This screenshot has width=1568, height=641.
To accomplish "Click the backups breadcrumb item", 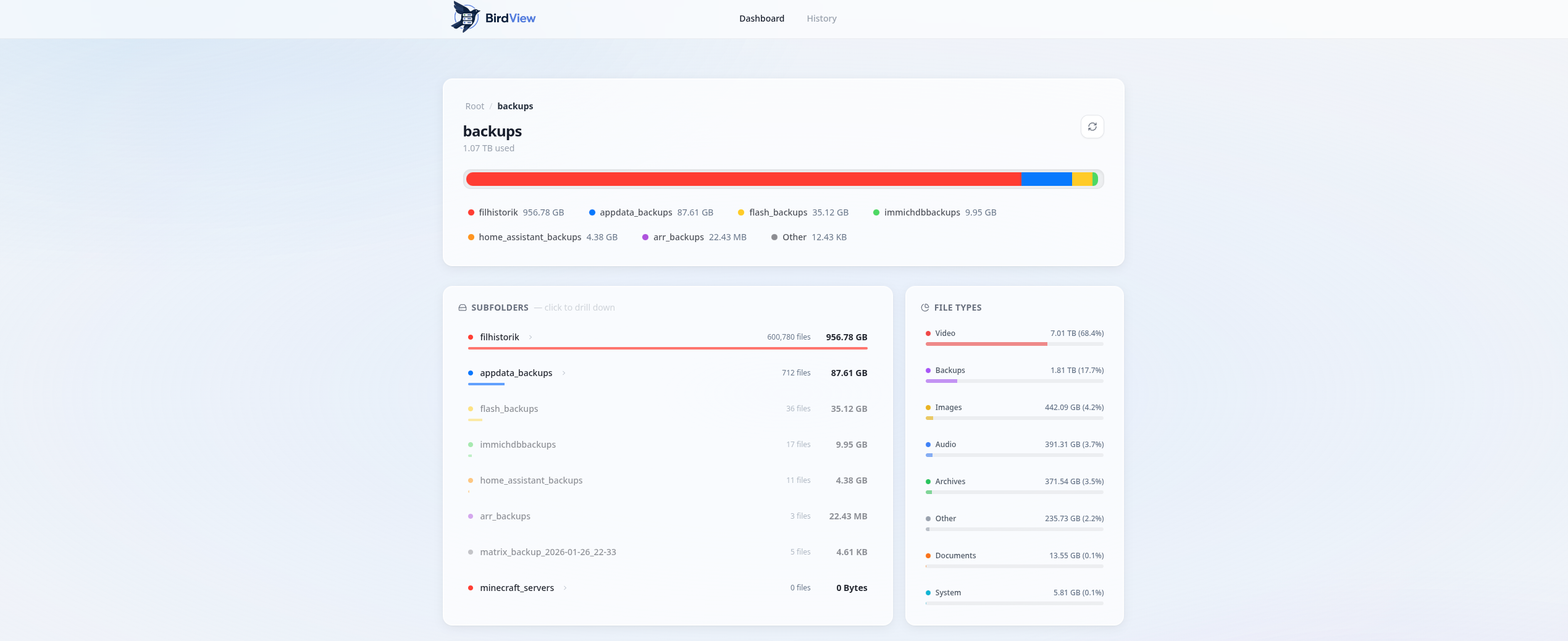I will pyautogui.click(x=515, y=106).
